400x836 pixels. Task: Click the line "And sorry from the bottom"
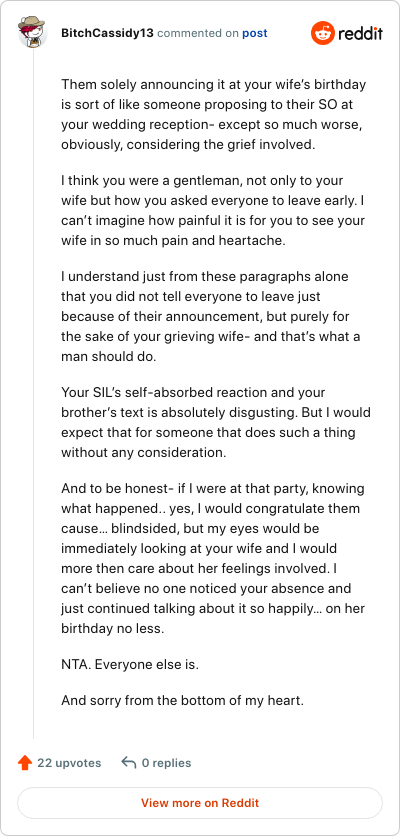pyautogui.click(x=182, y=700)
